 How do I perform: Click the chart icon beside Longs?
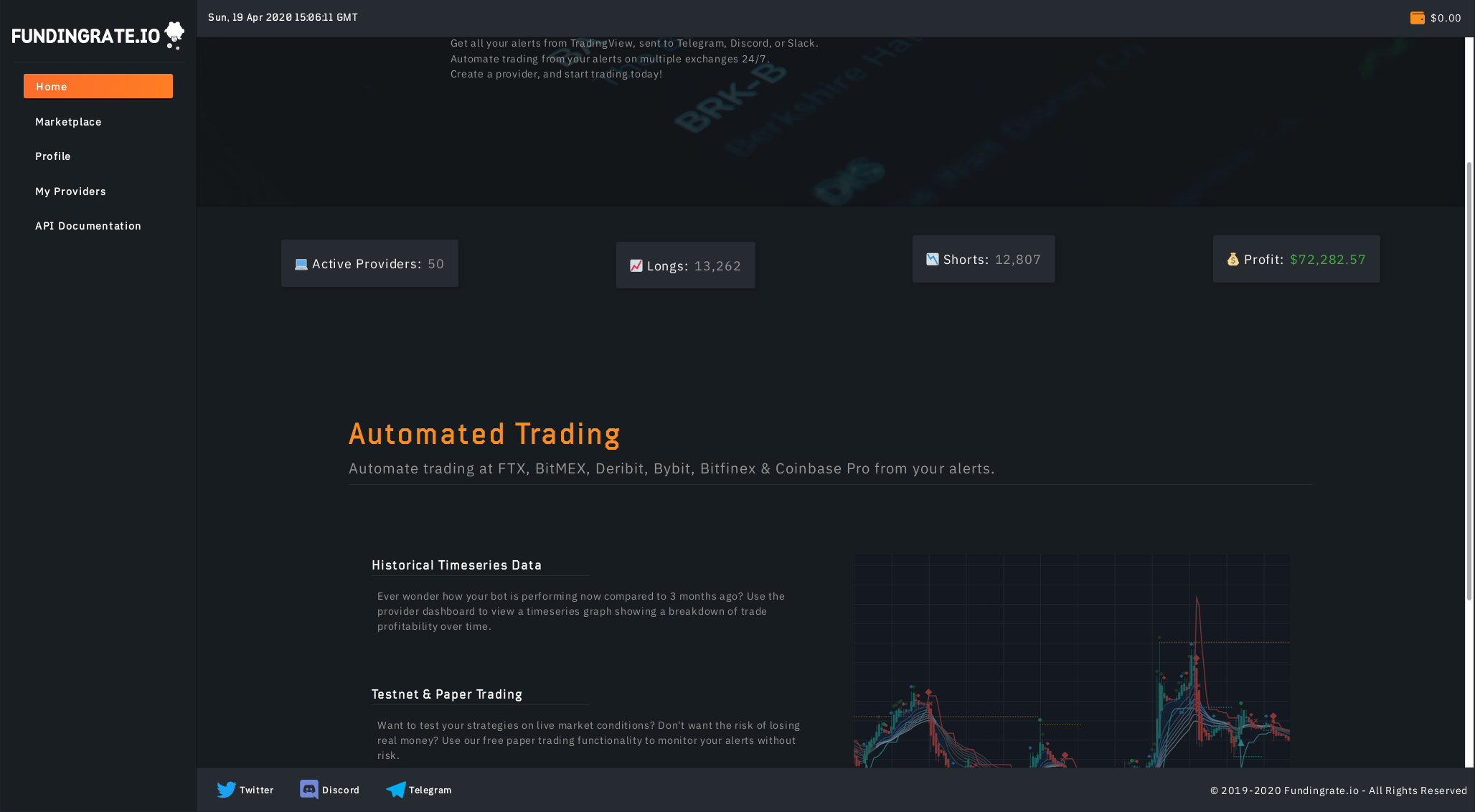pyautogui.click(x=636, y=266)
